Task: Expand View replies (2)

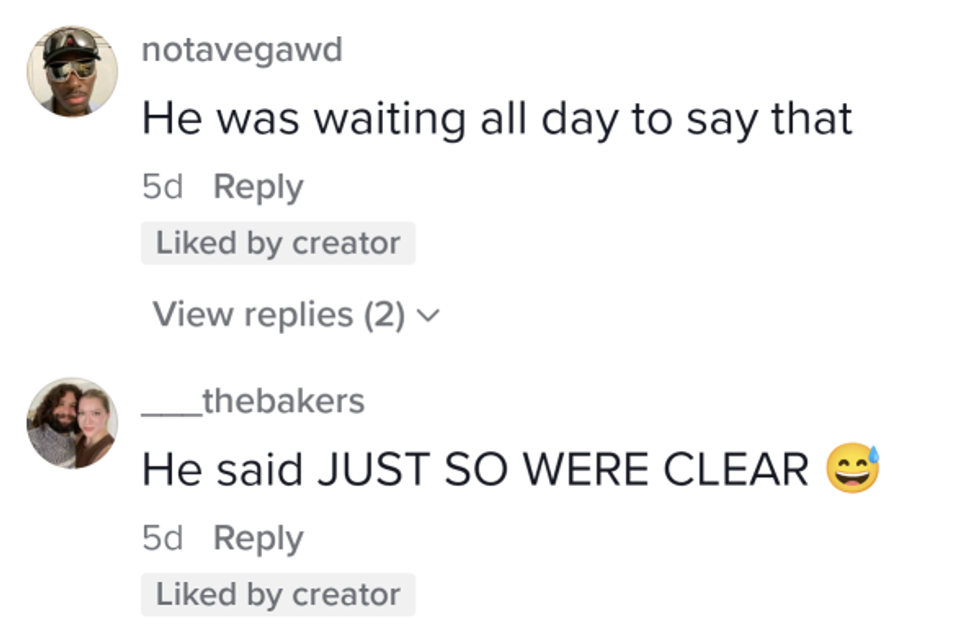Action: [280, 315]
